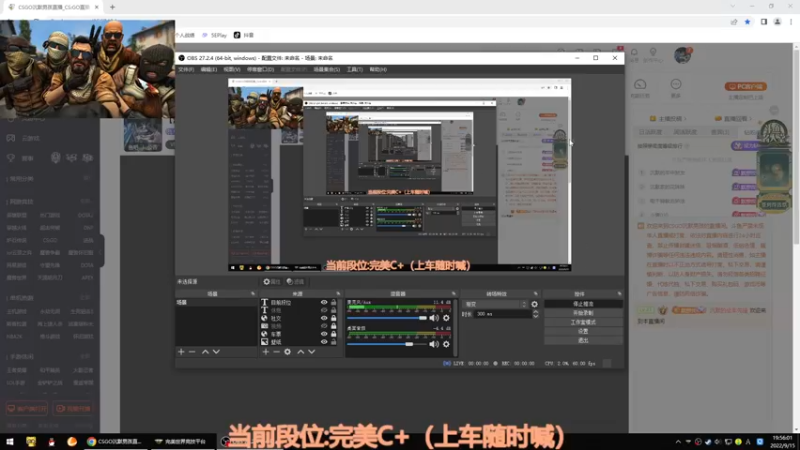Open transition properties gear icon

(534, 304)
